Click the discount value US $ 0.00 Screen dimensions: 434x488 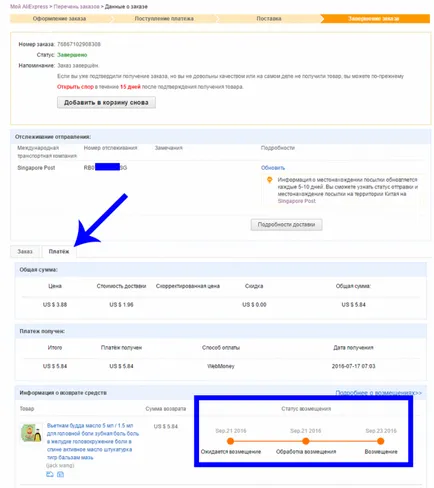[254, 305]
